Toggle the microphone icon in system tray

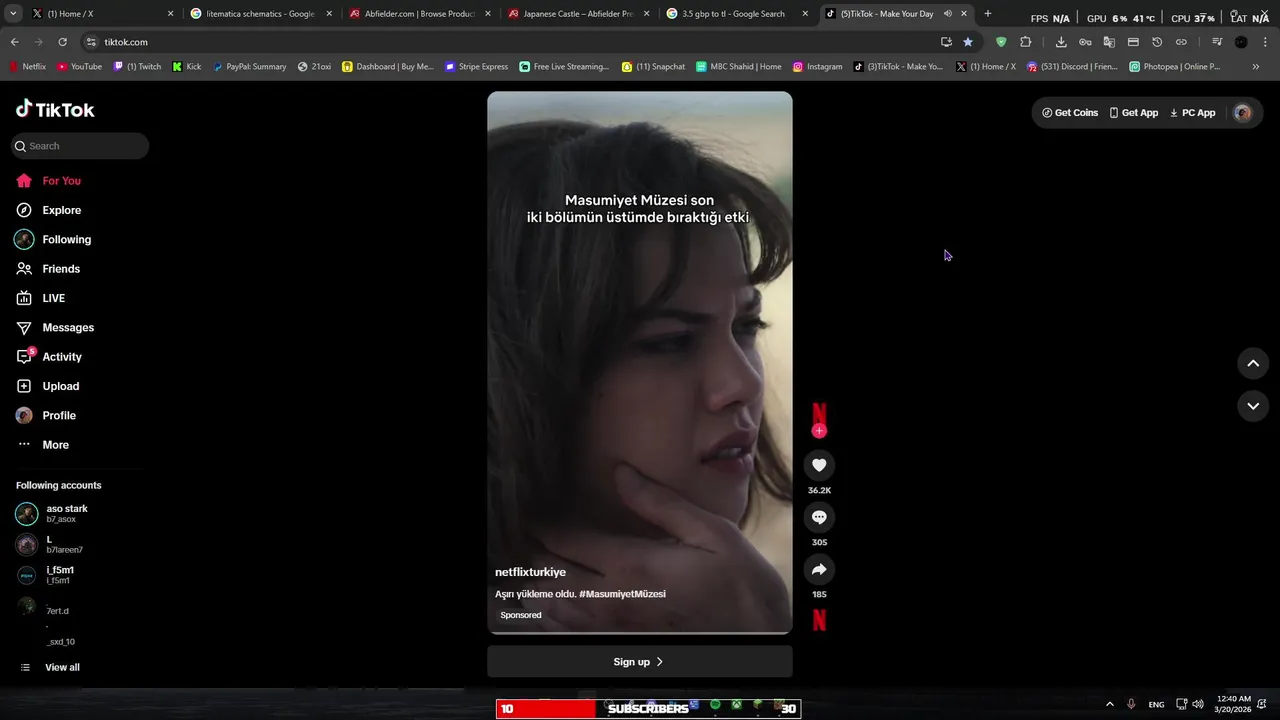(1131, 704)
